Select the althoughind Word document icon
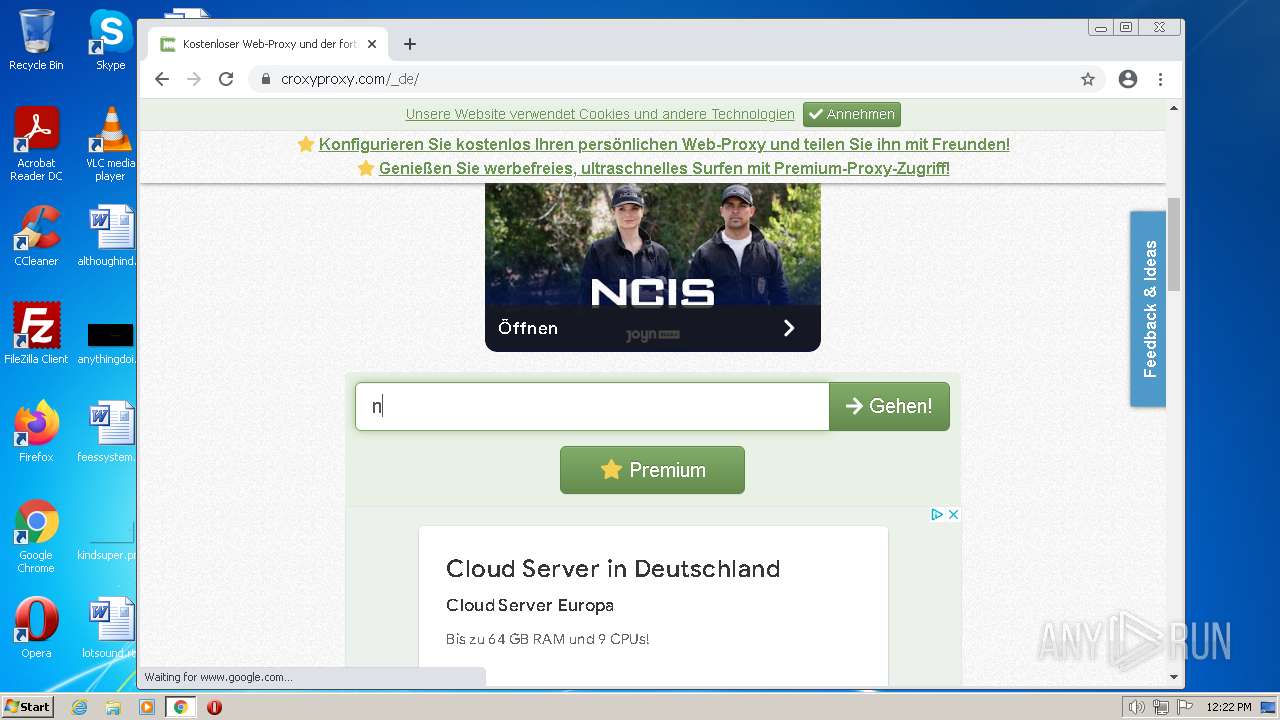 point(110,236)
